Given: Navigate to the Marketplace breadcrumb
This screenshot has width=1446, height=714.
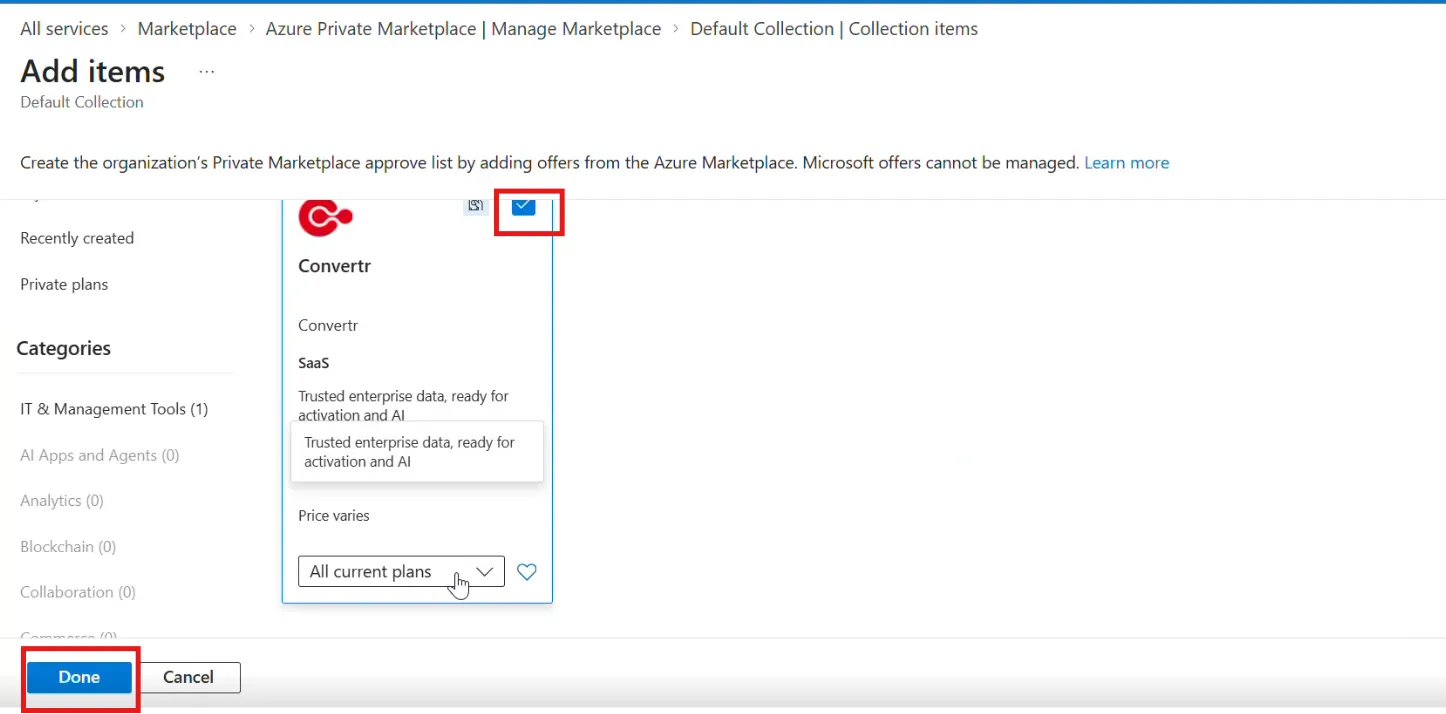Looking at the screenshot, I should point(187,29).
